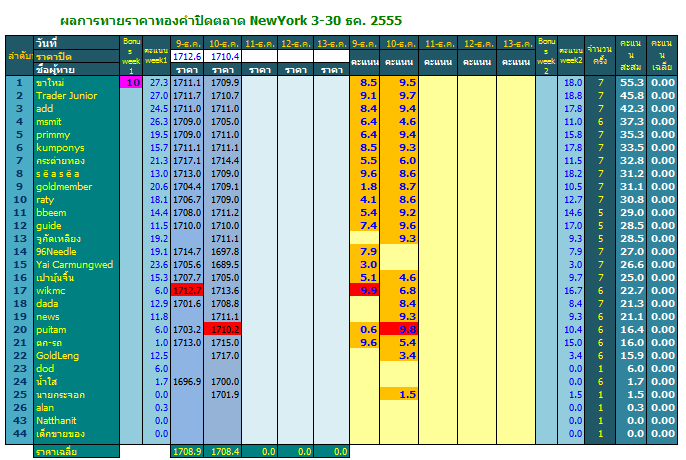
Task: Select the accumulated score 45.8
Action: (631, 95)
